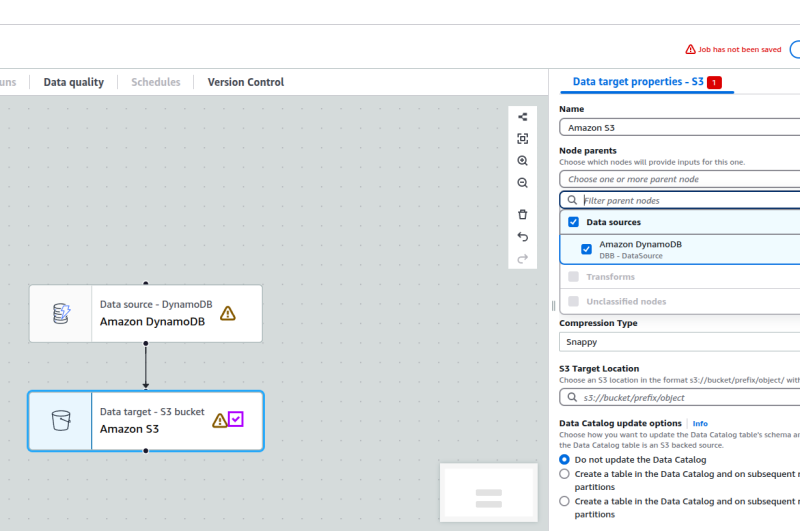
Task: Switch to the Data quality tab
Action: 73,82
